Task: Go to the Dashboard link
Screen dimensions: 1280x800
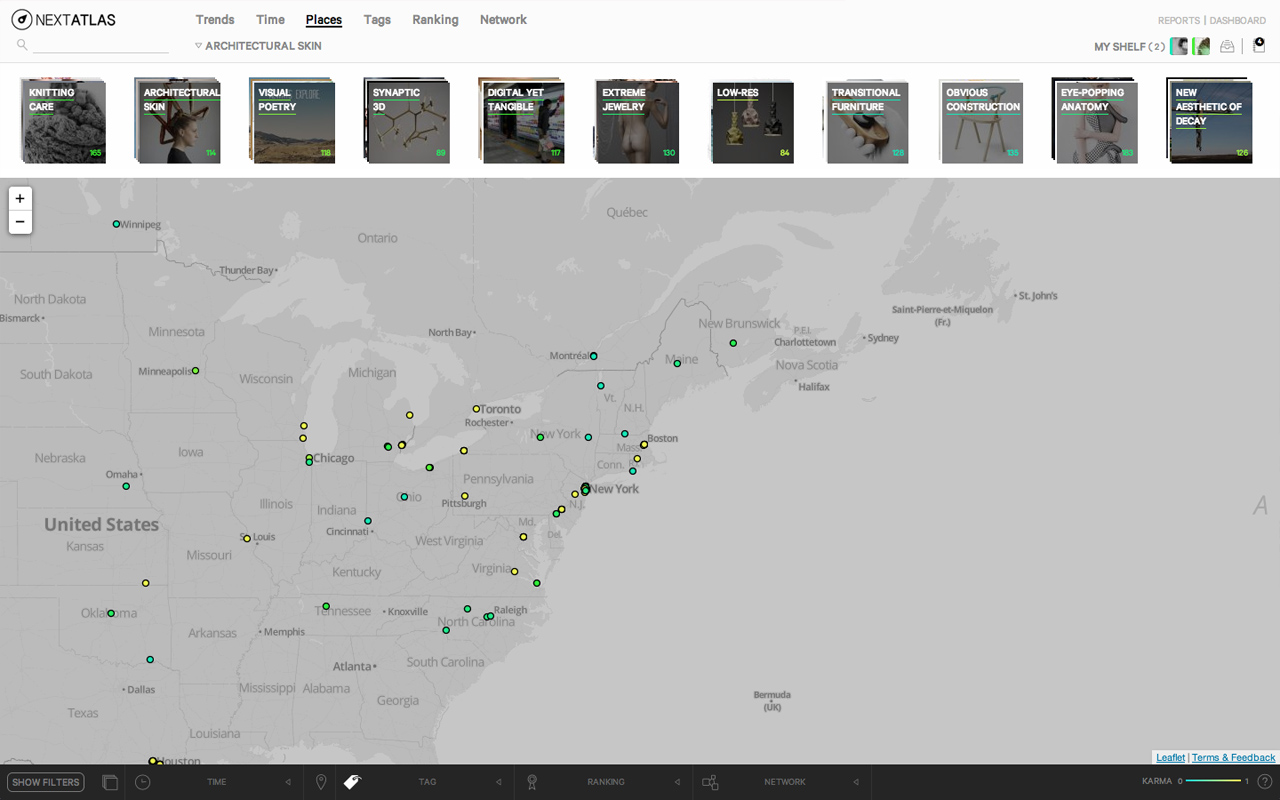Action: click(1238, 20)
